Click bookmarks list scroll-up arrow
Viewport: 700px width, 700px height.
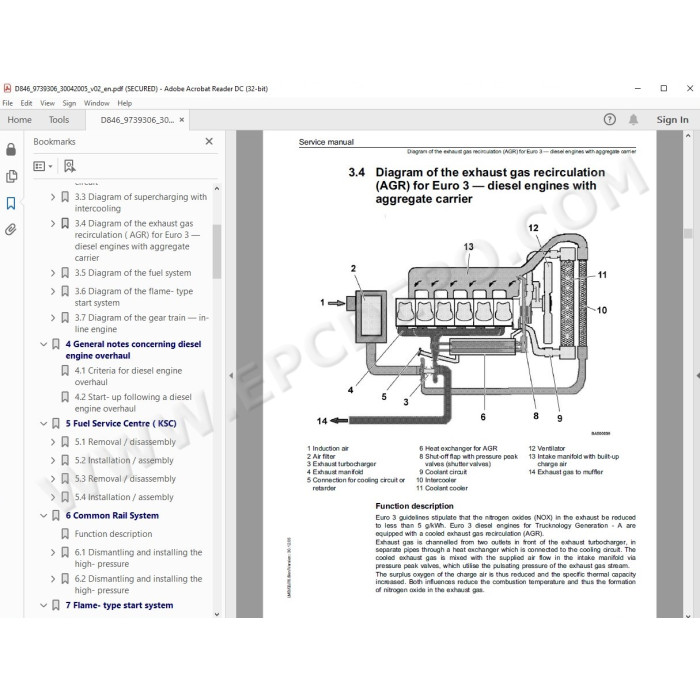pyautogui.click(x=217, y=188)
